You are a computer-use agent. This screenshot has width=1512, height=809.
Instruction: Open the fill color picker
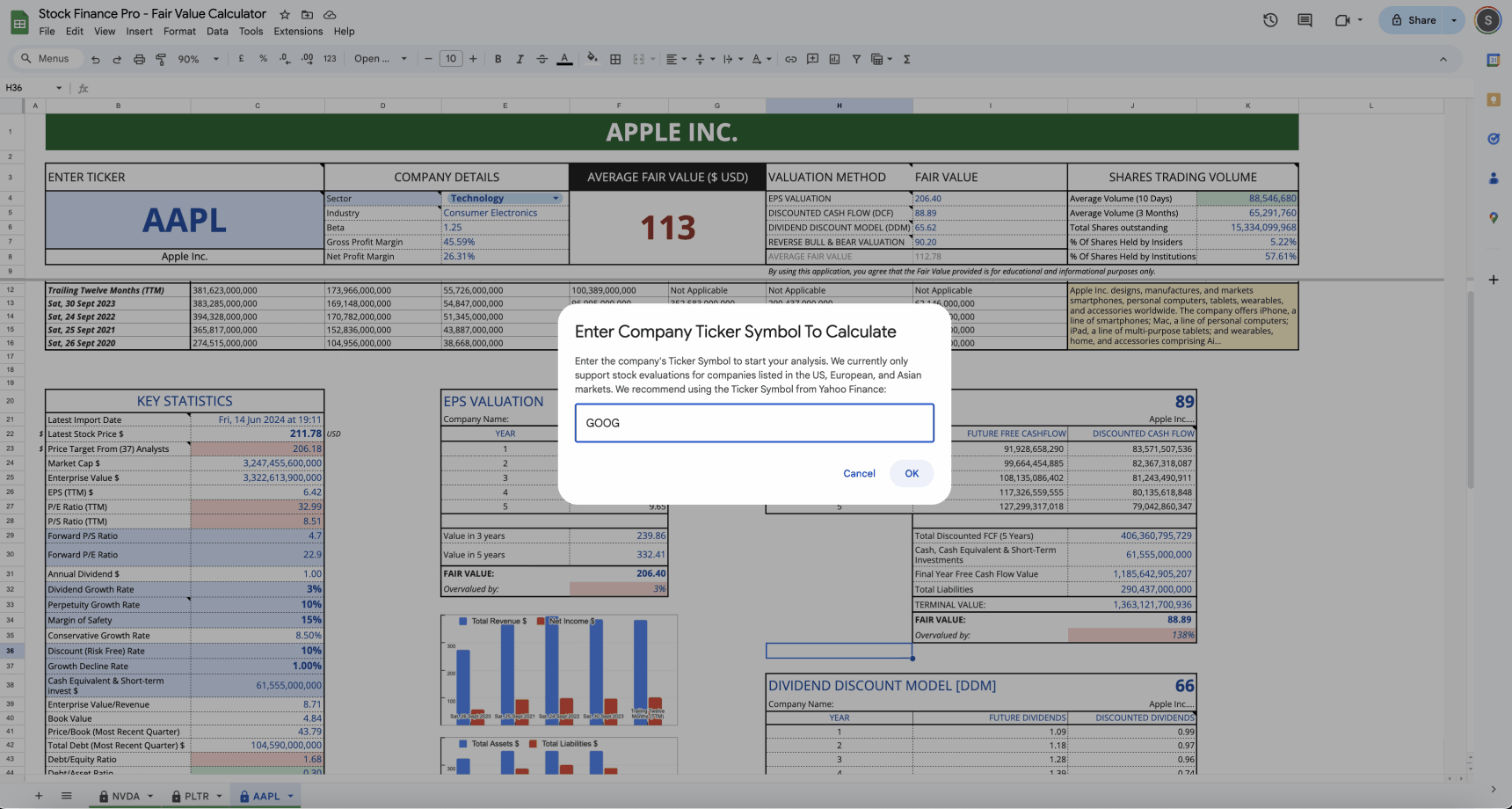click(x=592, y=59)
